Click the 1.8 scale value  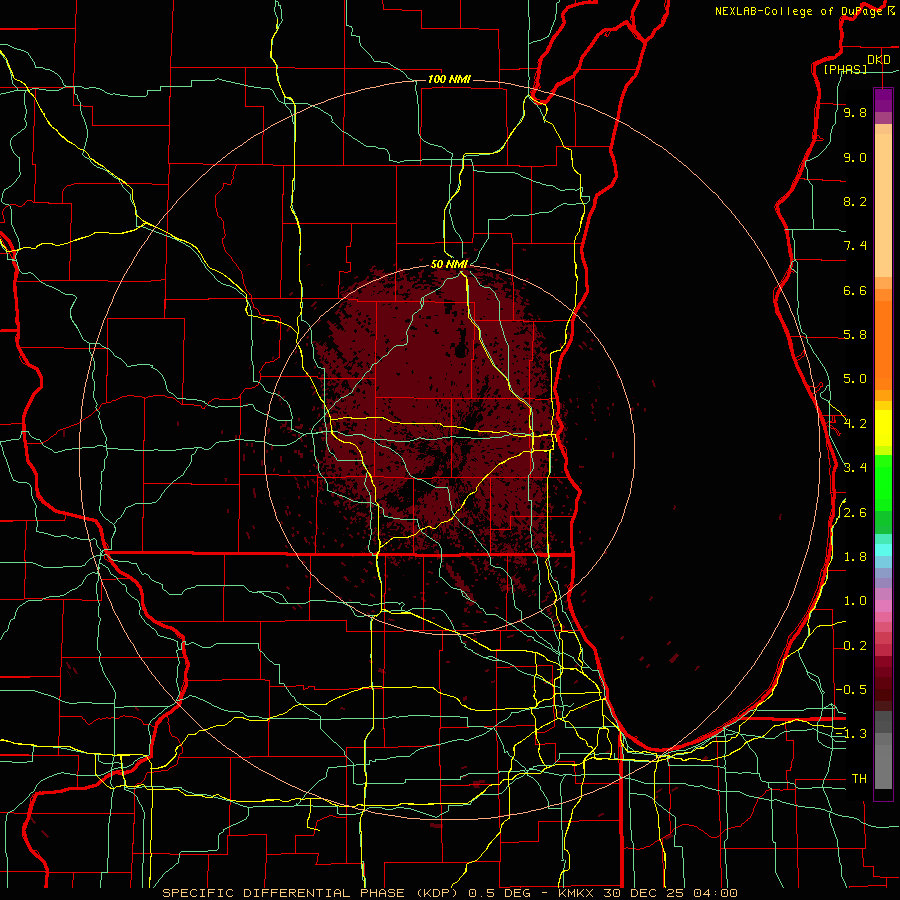pyautogui.click(x=855, y=557)
